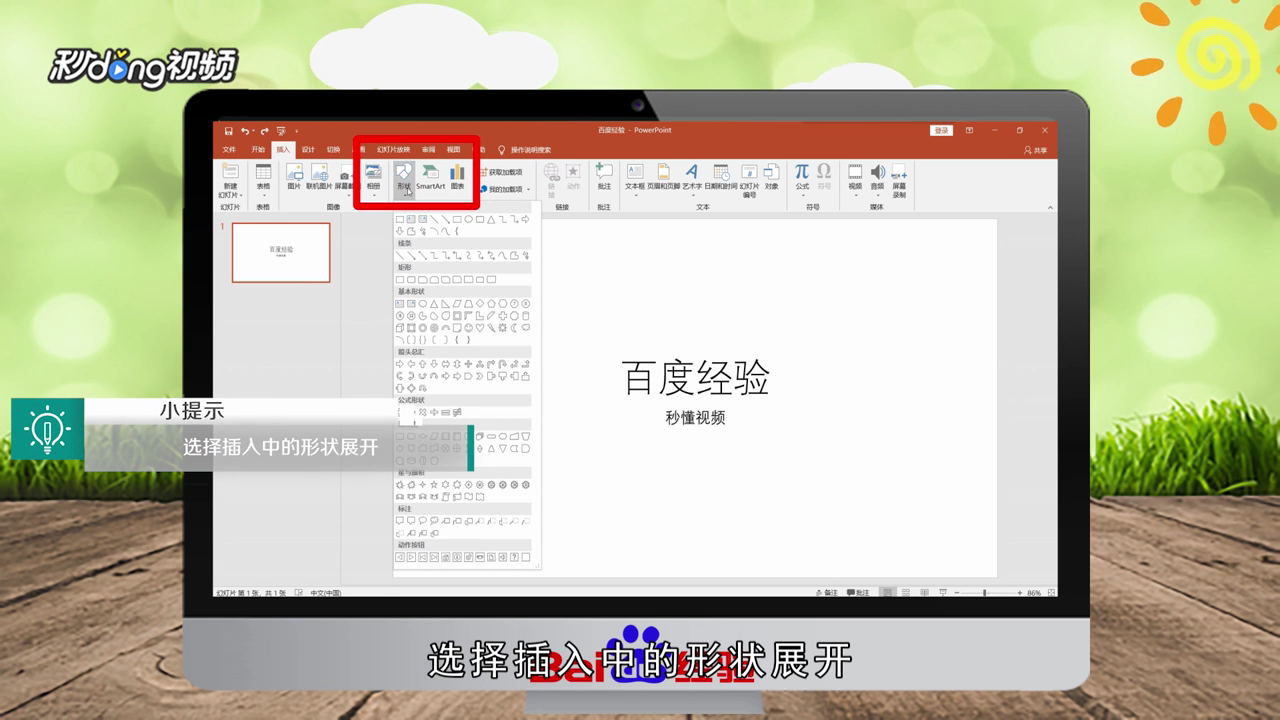
Task: Insert 幻灯片编号 slide number
Action: 749,181
